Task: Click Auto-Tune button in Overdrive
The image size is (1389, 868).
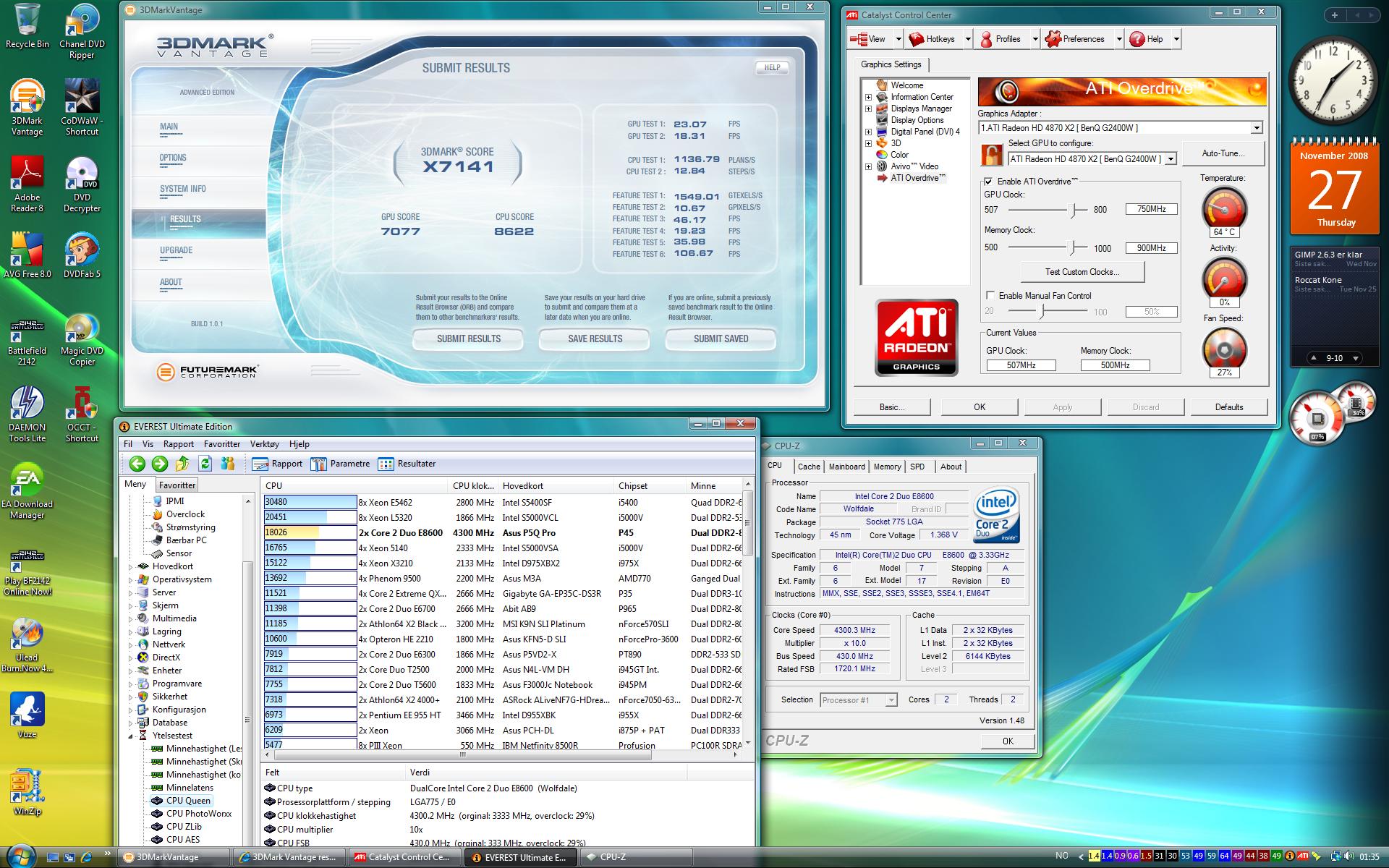Action: click(1223, 153)
